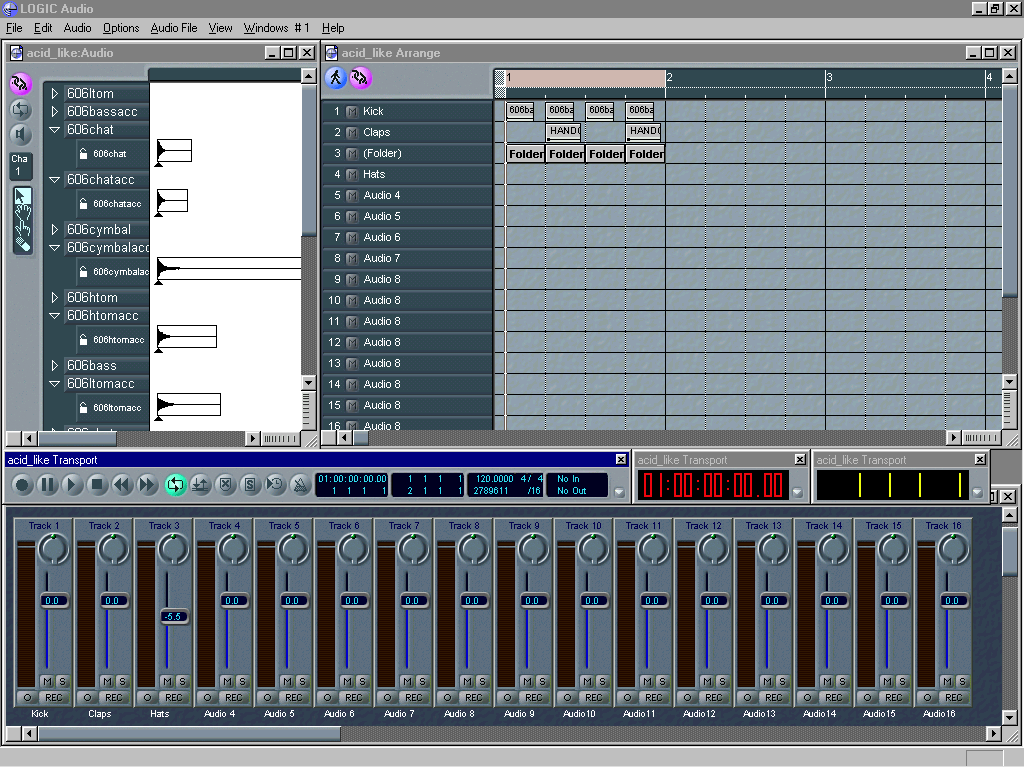Click the Pause button in the transport
Image resolution: width=1024 pixels, height=768 pixels.
(47, 485)
